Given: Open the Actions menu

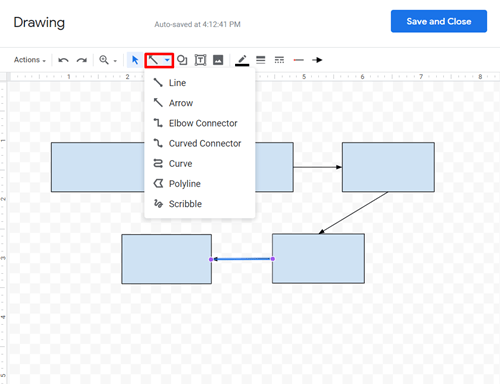Looking at the screenshot, I should 30,60.
